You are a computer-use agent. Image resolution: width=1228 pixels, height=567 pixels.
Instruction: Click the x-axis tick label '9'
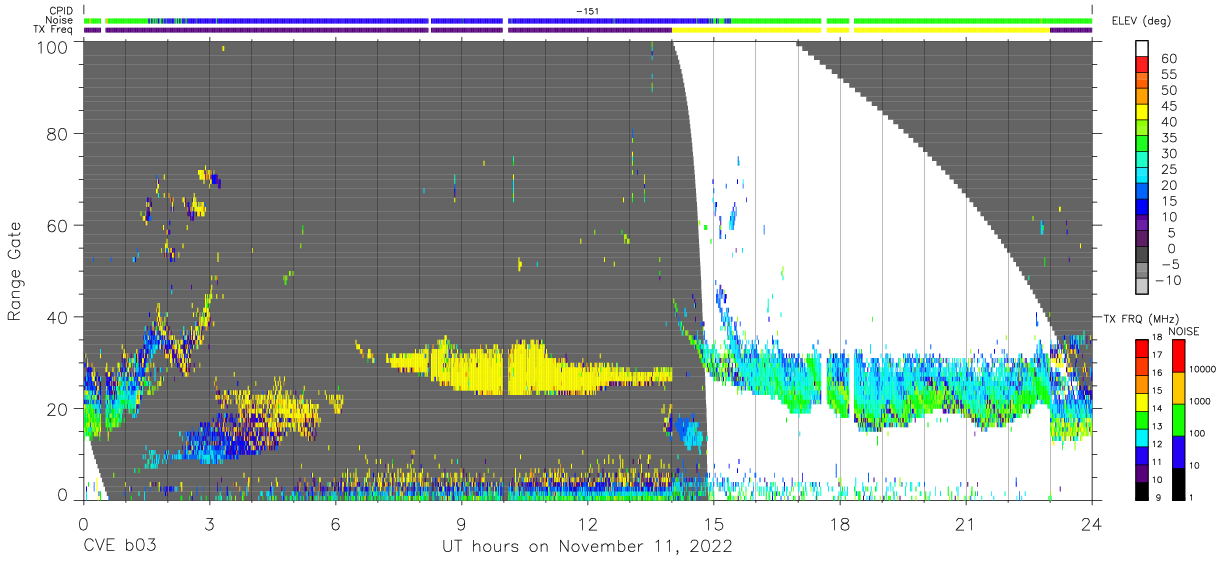(461, 523)
